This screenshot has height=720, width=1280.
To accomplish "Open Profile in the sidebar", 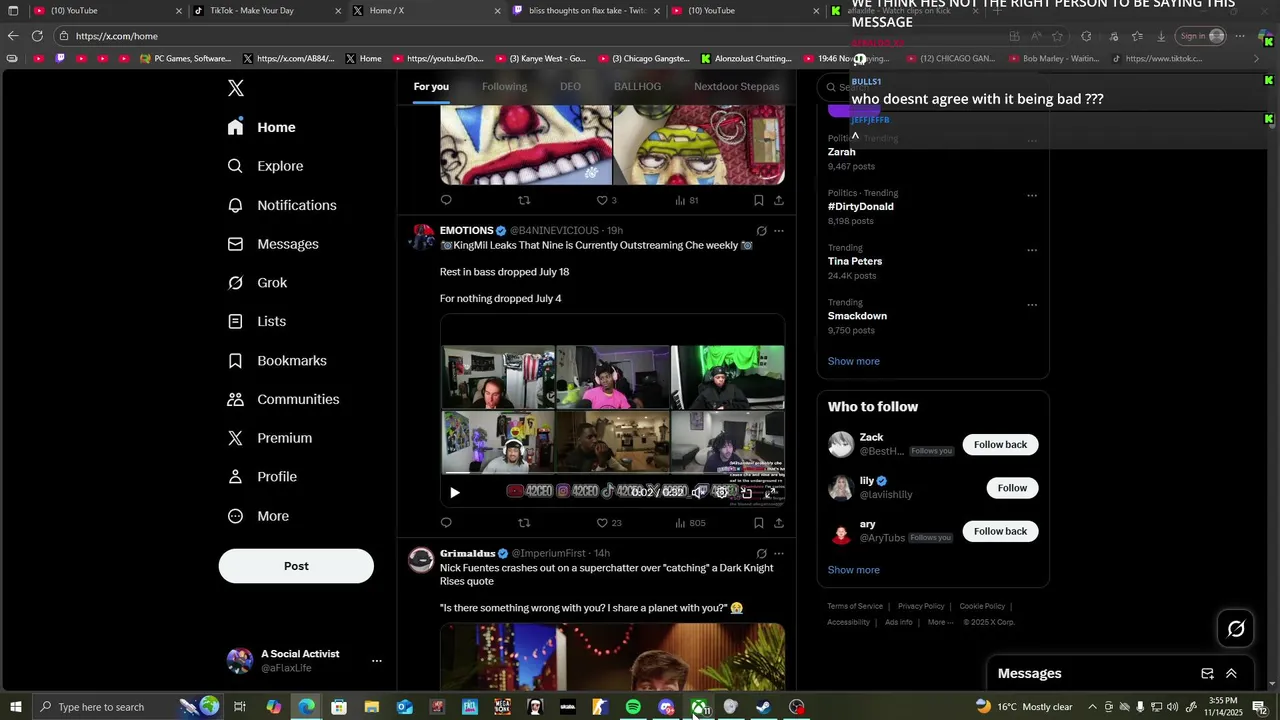I will tap(262, 477).
